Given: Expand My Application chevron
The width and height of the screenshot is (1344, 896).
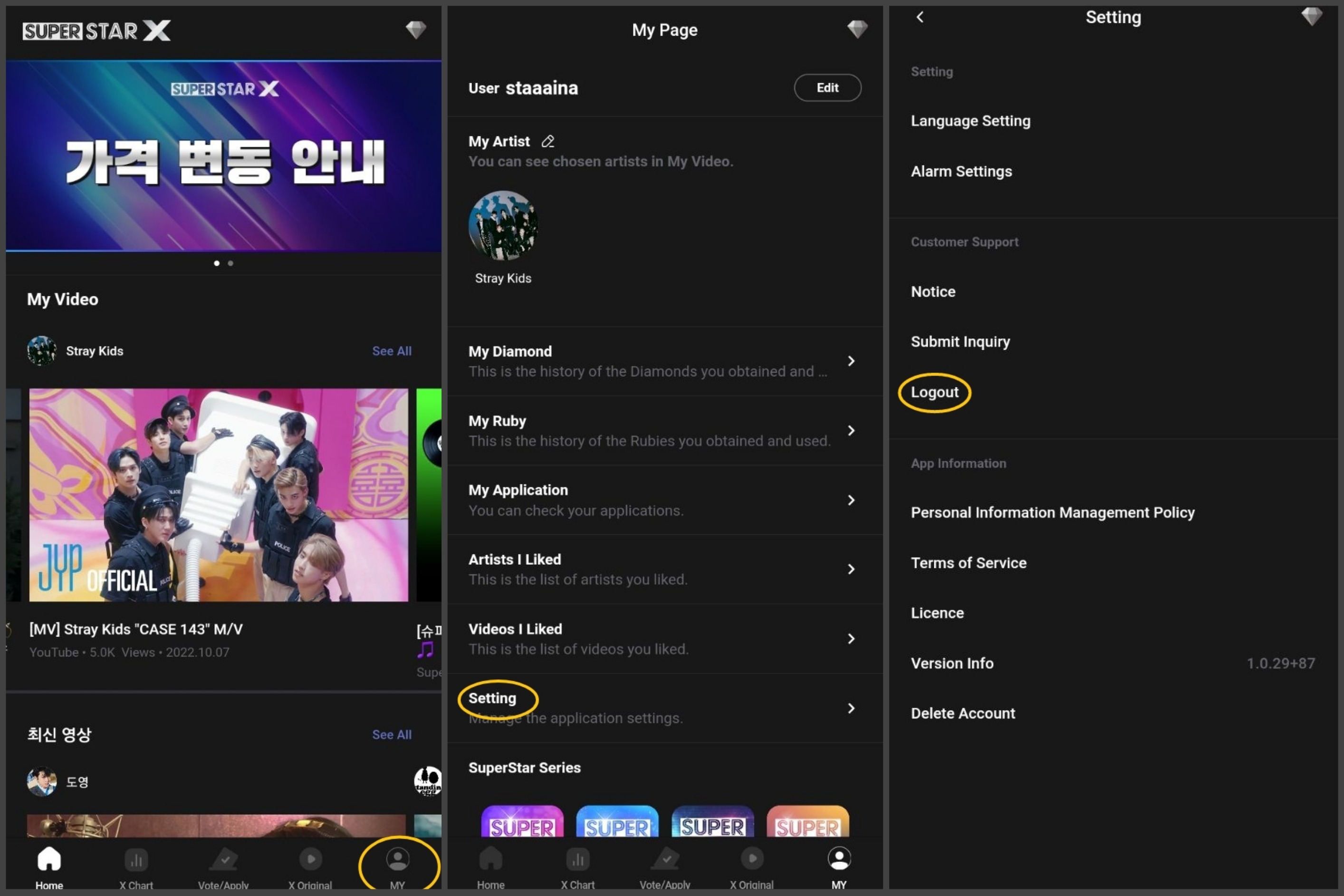Looking at the screenshot, I should (x=851, y=500).
